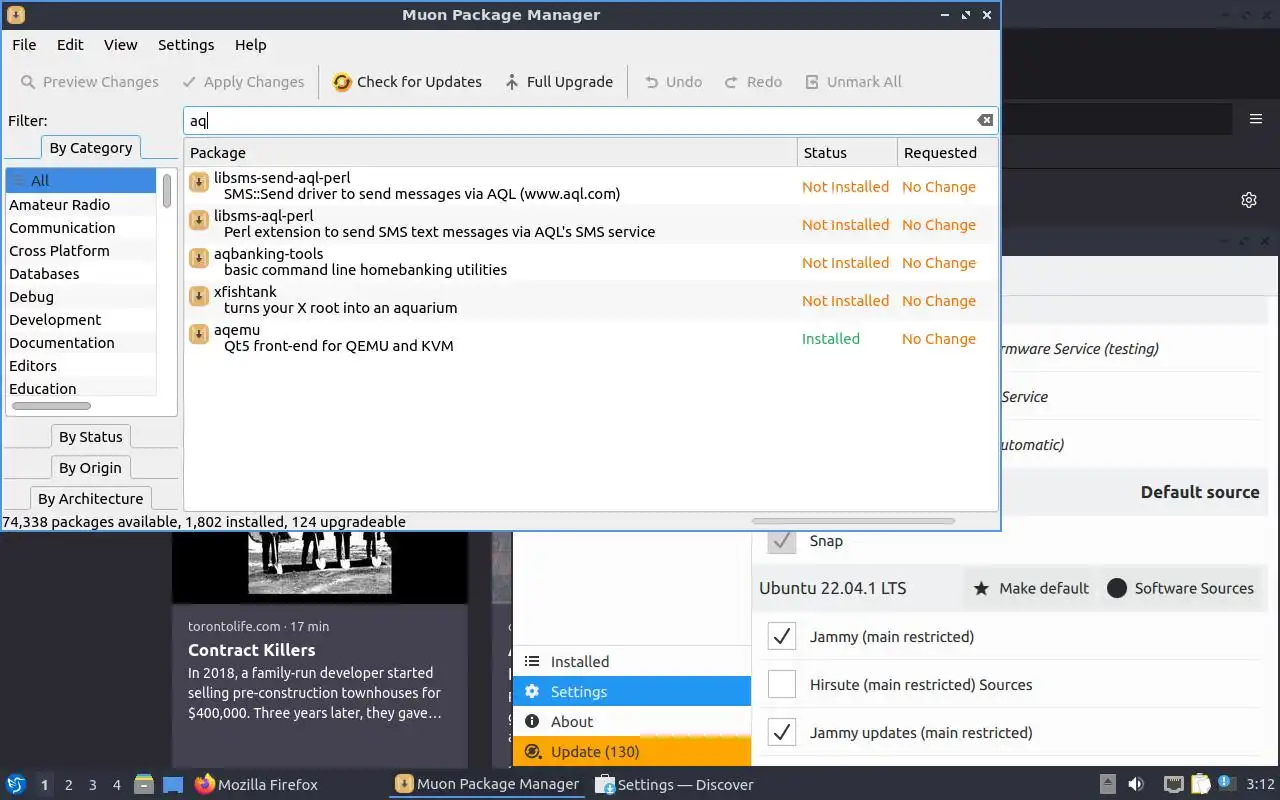
Task: Open the Settings menu in Muon
Action: click(186, 45)
